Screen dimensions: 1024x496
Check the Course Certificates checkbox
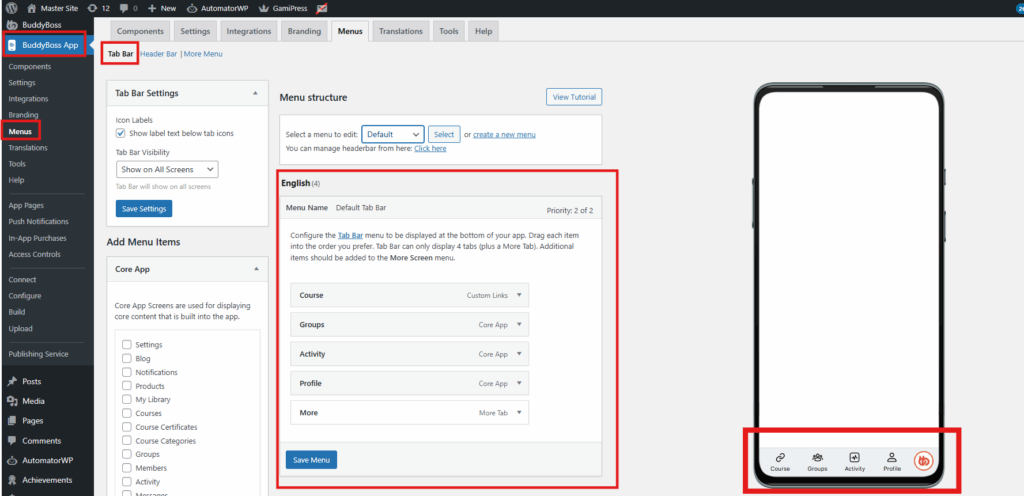tap(127, 427)
